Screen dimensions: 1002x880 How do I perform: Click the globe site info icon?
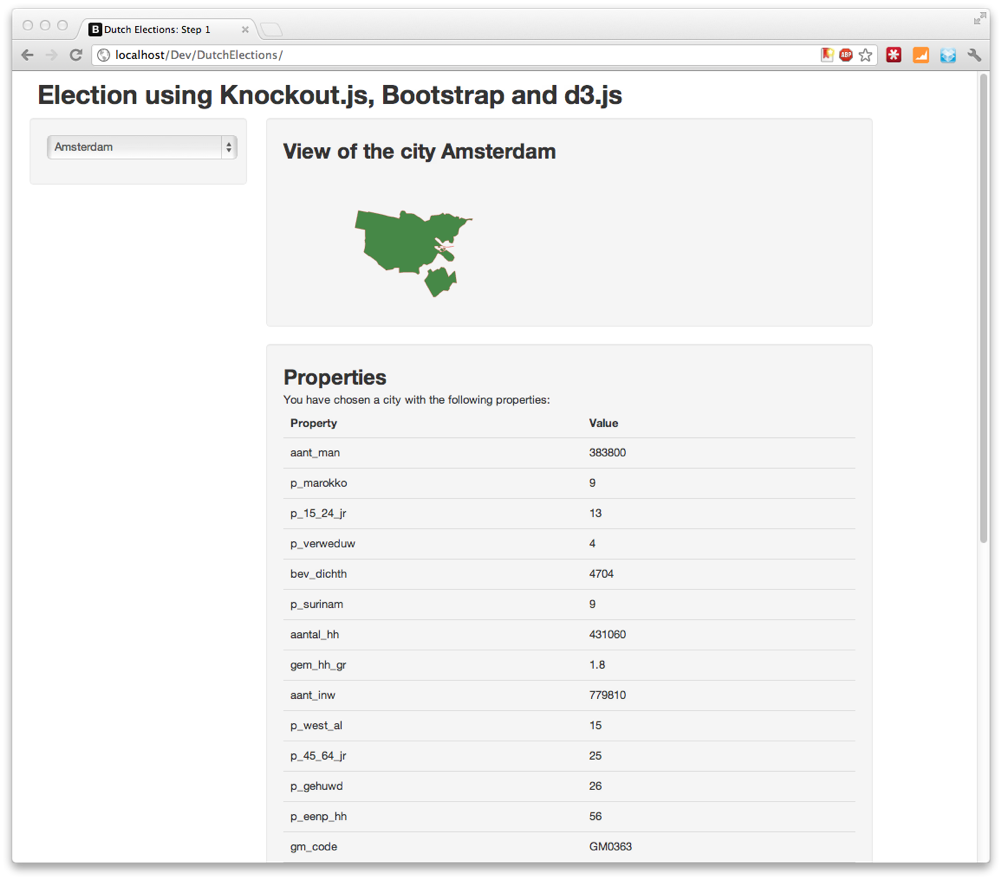[103, 55]
